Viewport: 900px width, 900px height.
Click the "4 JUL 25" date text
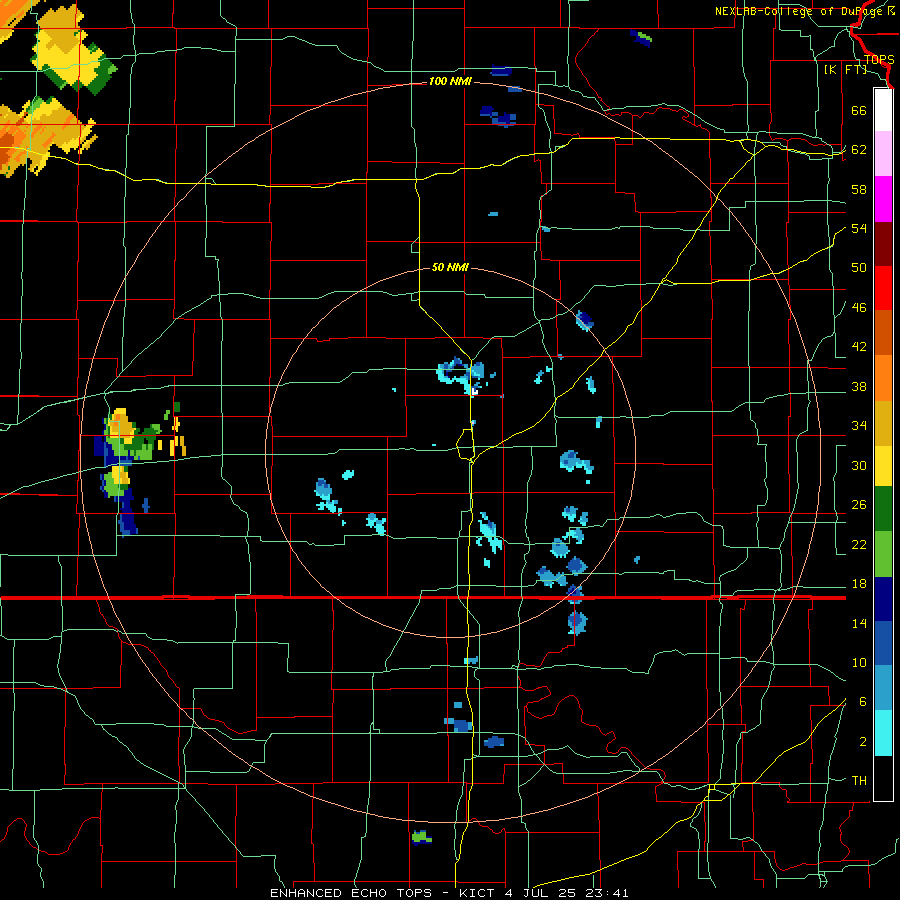point(542,893)
